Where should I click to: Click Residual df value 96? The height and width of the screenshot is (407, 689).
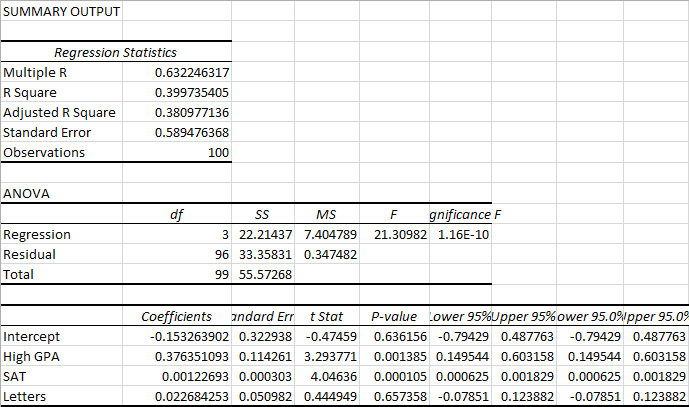click(x=177, y=254)
